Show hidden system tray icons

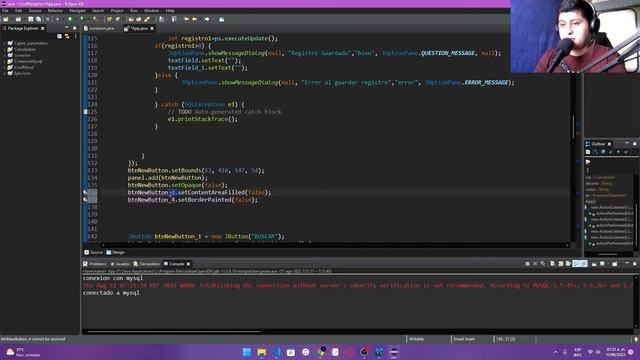(x=556, y=352)
